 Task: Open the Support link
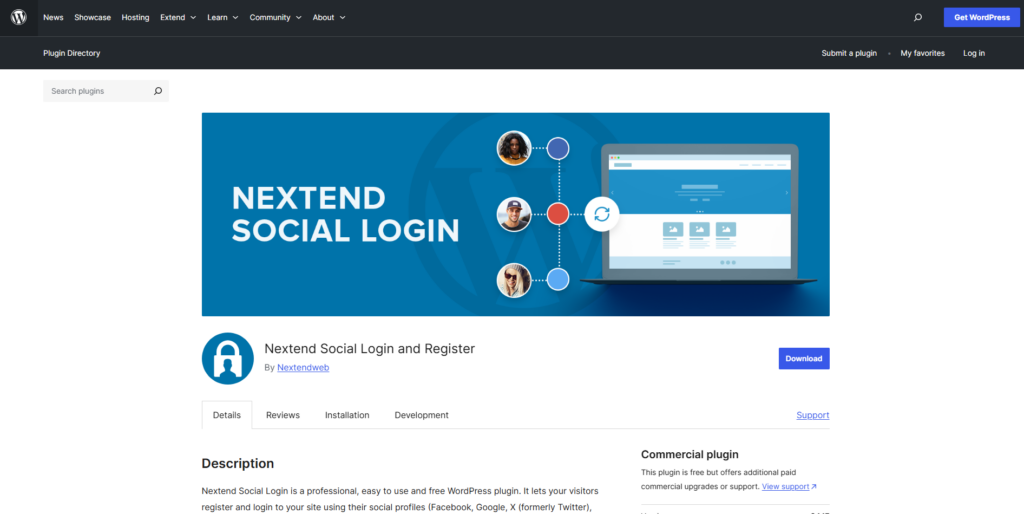coord(812,415)
